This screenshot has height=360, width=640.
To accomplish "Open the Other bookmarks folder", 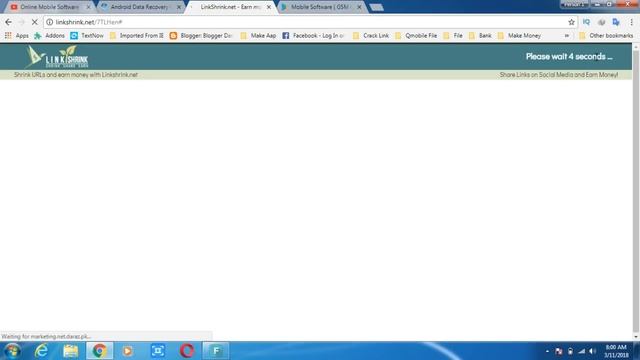I will click(x=606, y=36).
